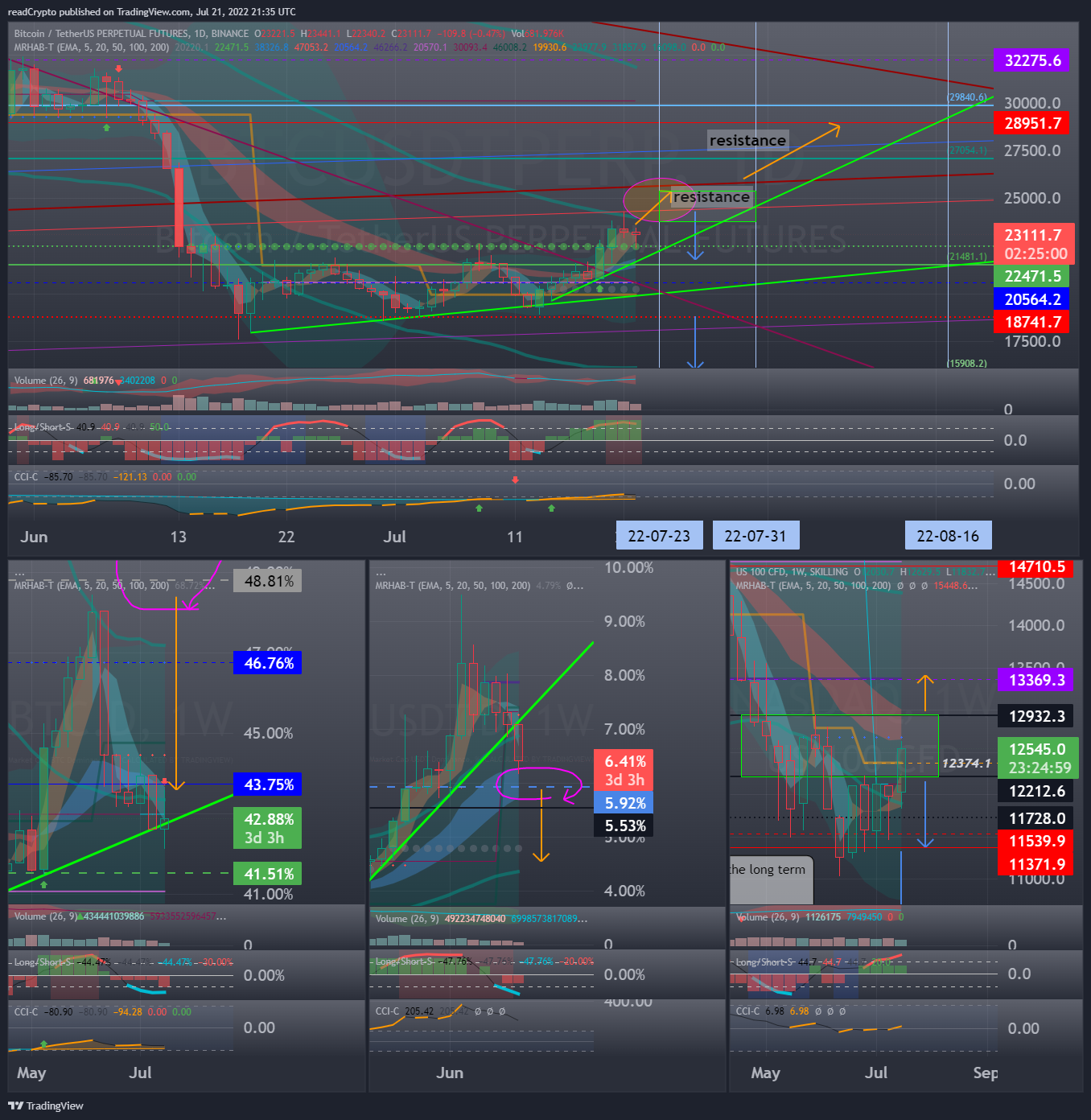Click the small (29840.6) line label
This screenshot has width=1091, height=1120.
point(967,97)
